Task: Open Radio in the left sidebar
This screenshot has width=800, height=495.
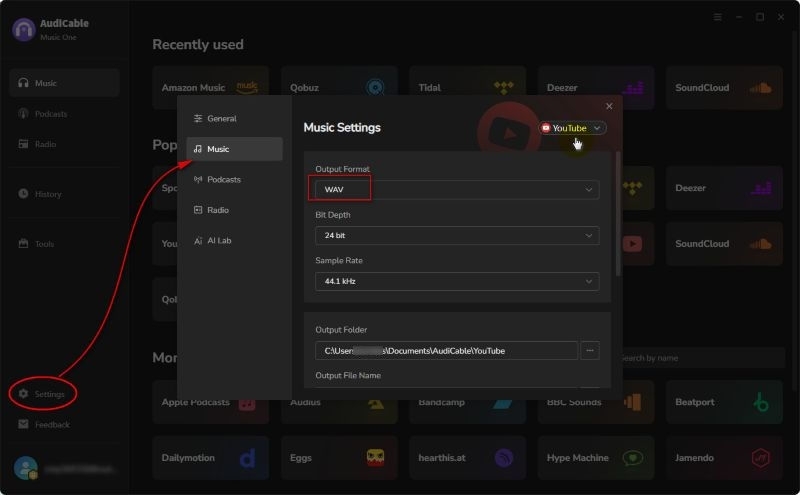Action: click(64, 144)
